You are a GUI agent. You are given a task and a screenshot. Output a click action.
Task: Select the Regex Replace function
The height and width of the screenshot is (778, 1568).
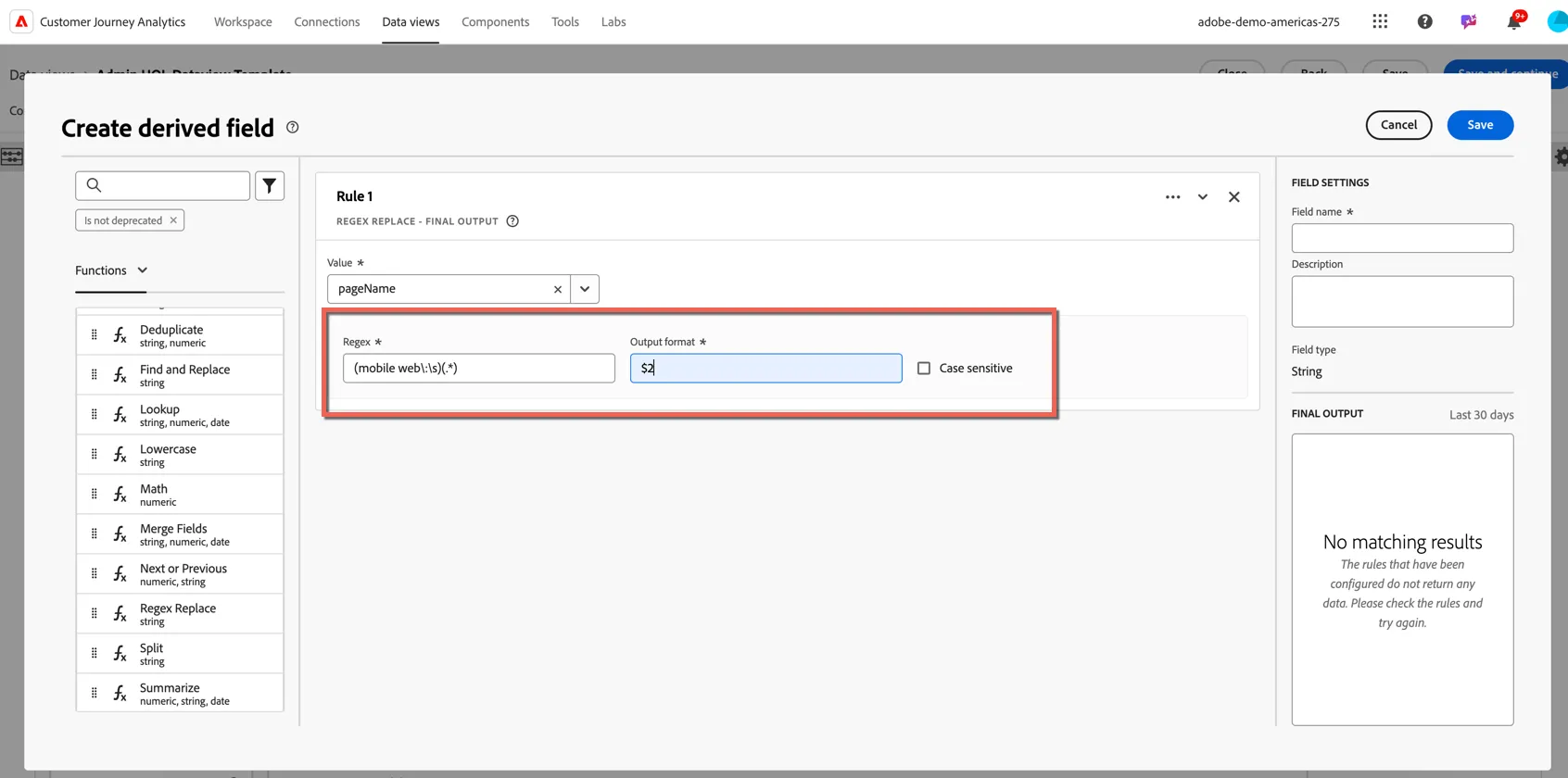(180, 614)
